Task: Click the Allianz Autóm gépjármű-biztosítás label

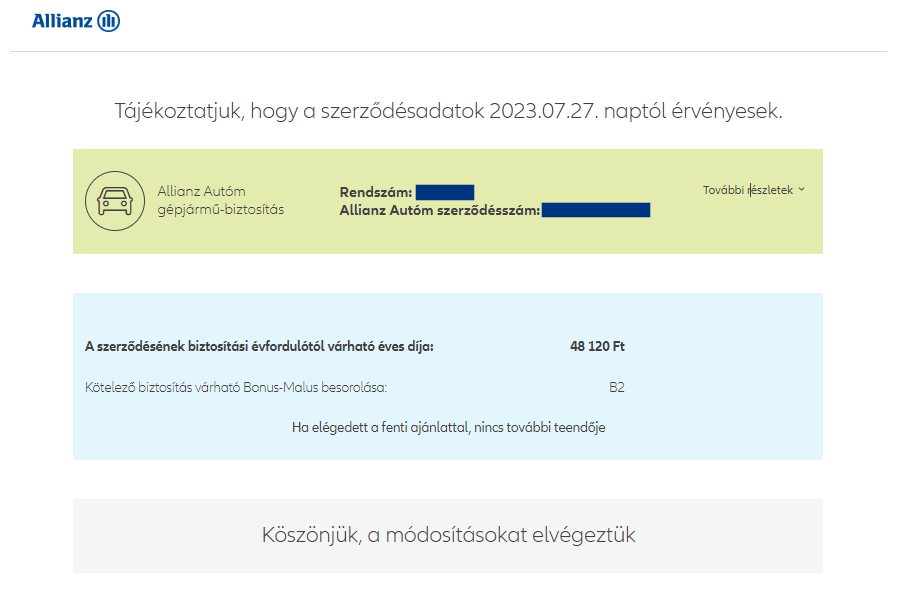Action: 220,200
